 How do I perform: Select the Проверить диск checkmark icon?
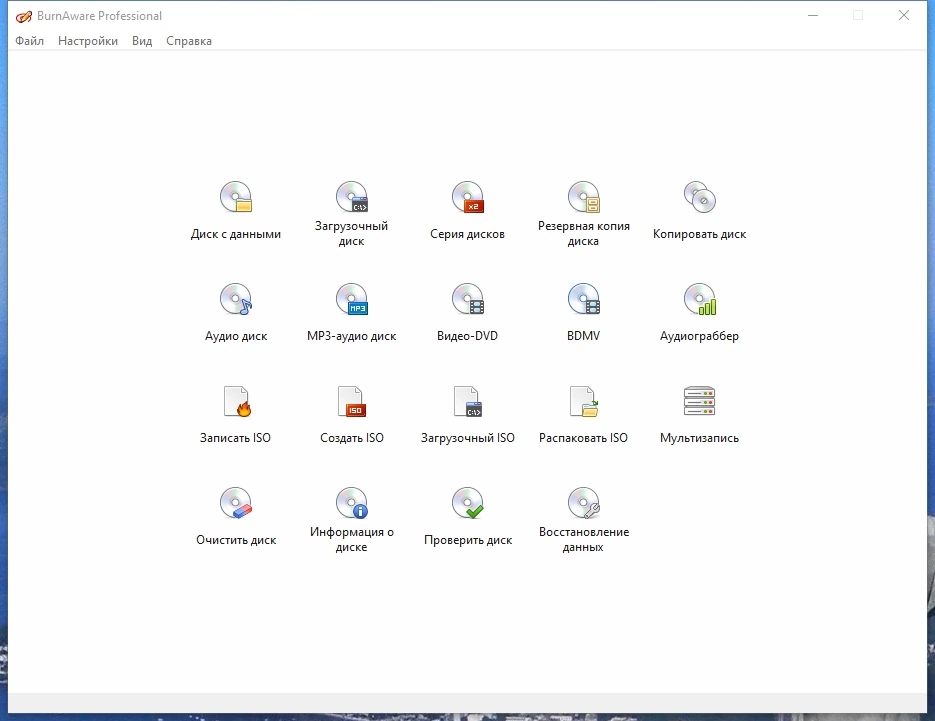[468, 503]
